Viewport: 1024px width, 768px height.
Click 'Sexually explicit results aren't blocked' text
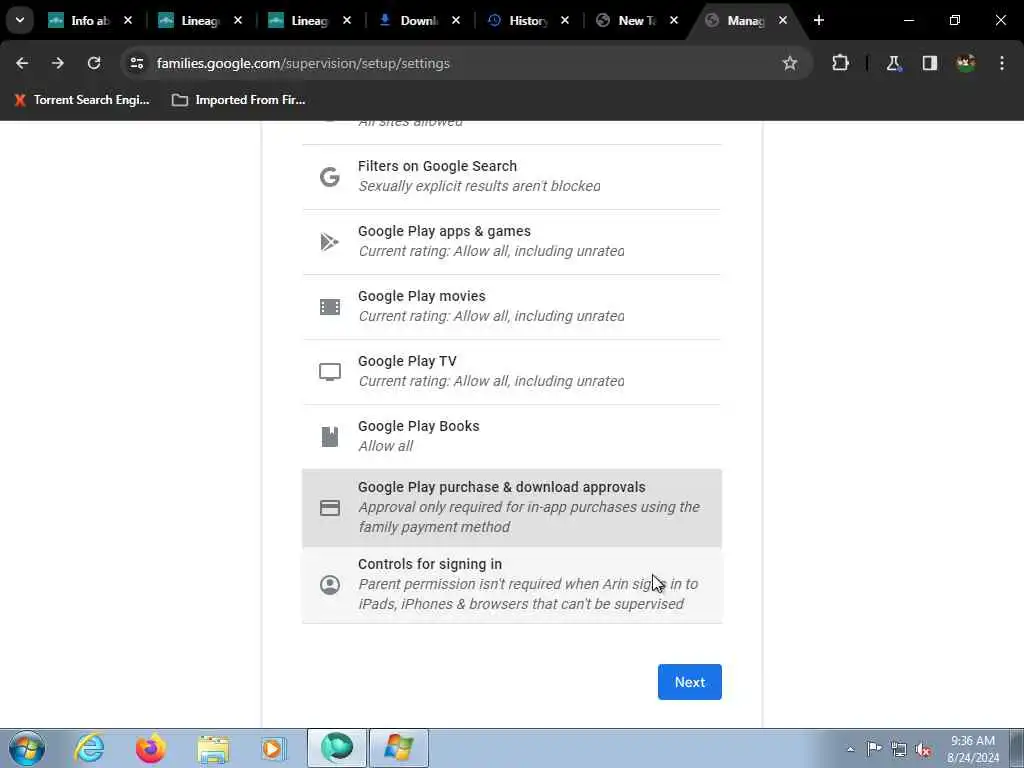tap(479, 186)
